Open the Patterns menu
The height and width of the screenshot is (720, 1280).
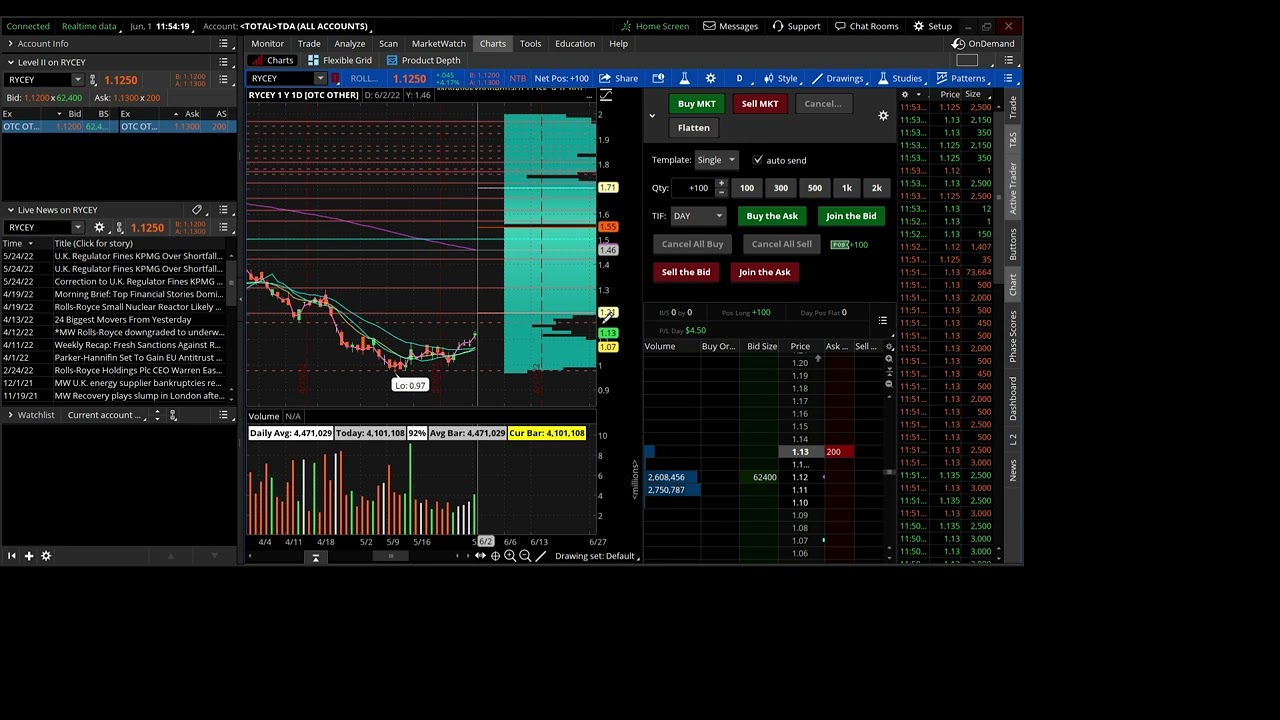point(961,78)
